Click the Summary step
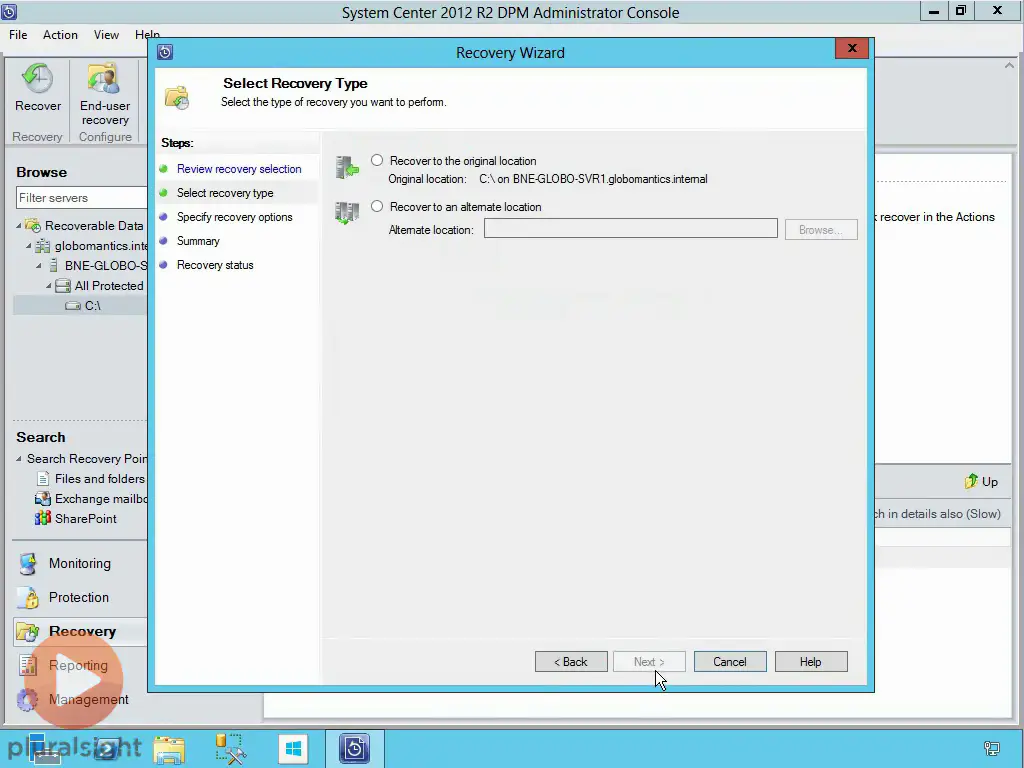 (198, 241)
